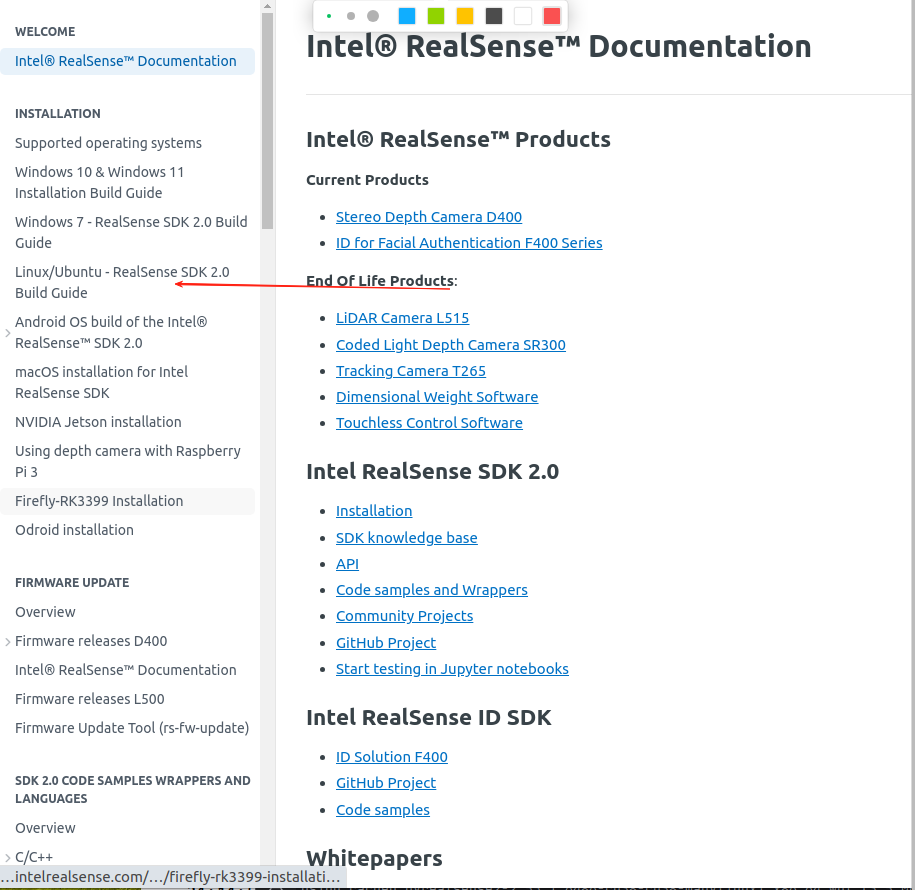Screen dimensions: 915x890
Task: Pick the green annotation color
Action: click(436, 16)
